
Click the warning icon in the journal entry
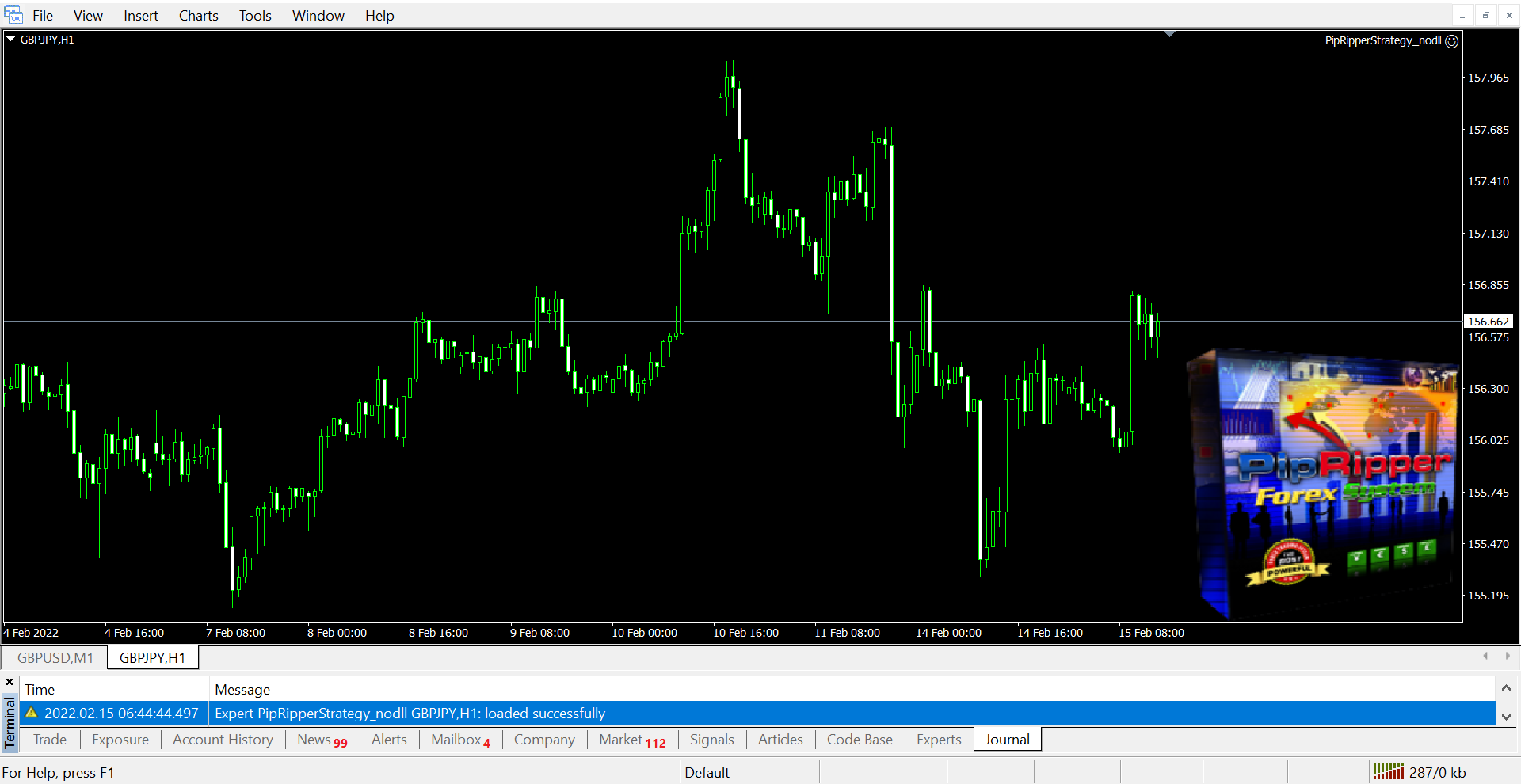[x=32, y=713]
